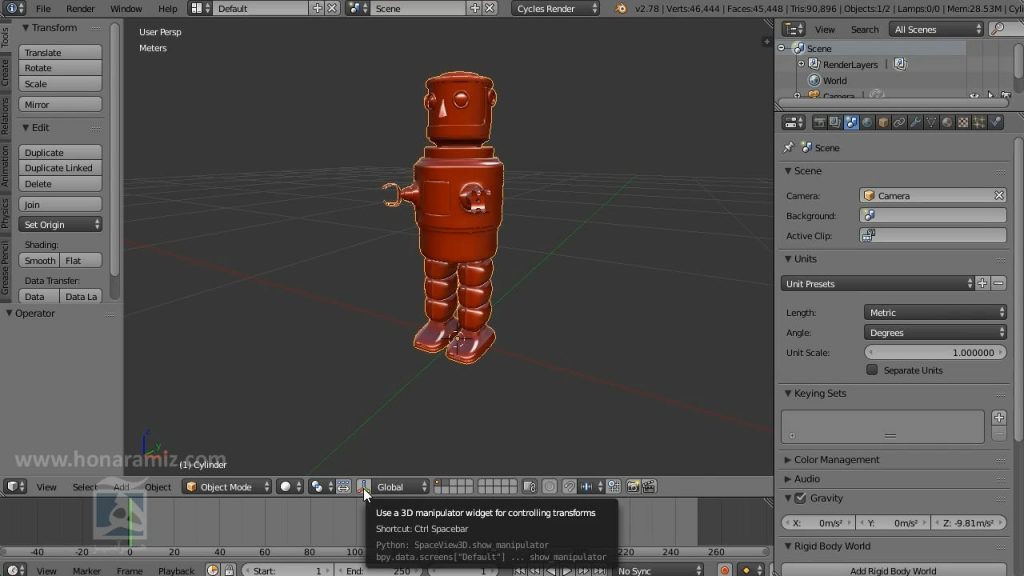Open the Object properties tab cube icon

(x=883, y=122)
